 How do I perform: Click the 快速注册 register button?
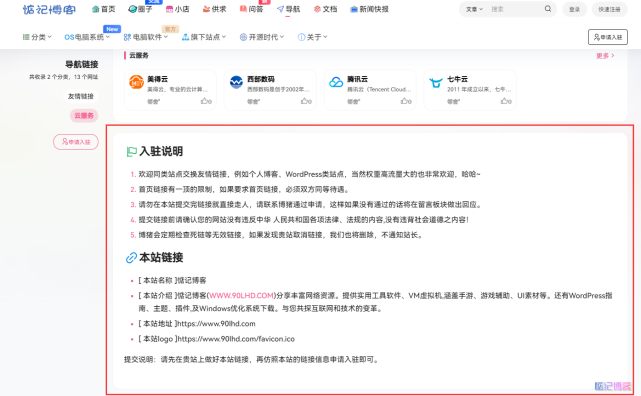[609, 9]
